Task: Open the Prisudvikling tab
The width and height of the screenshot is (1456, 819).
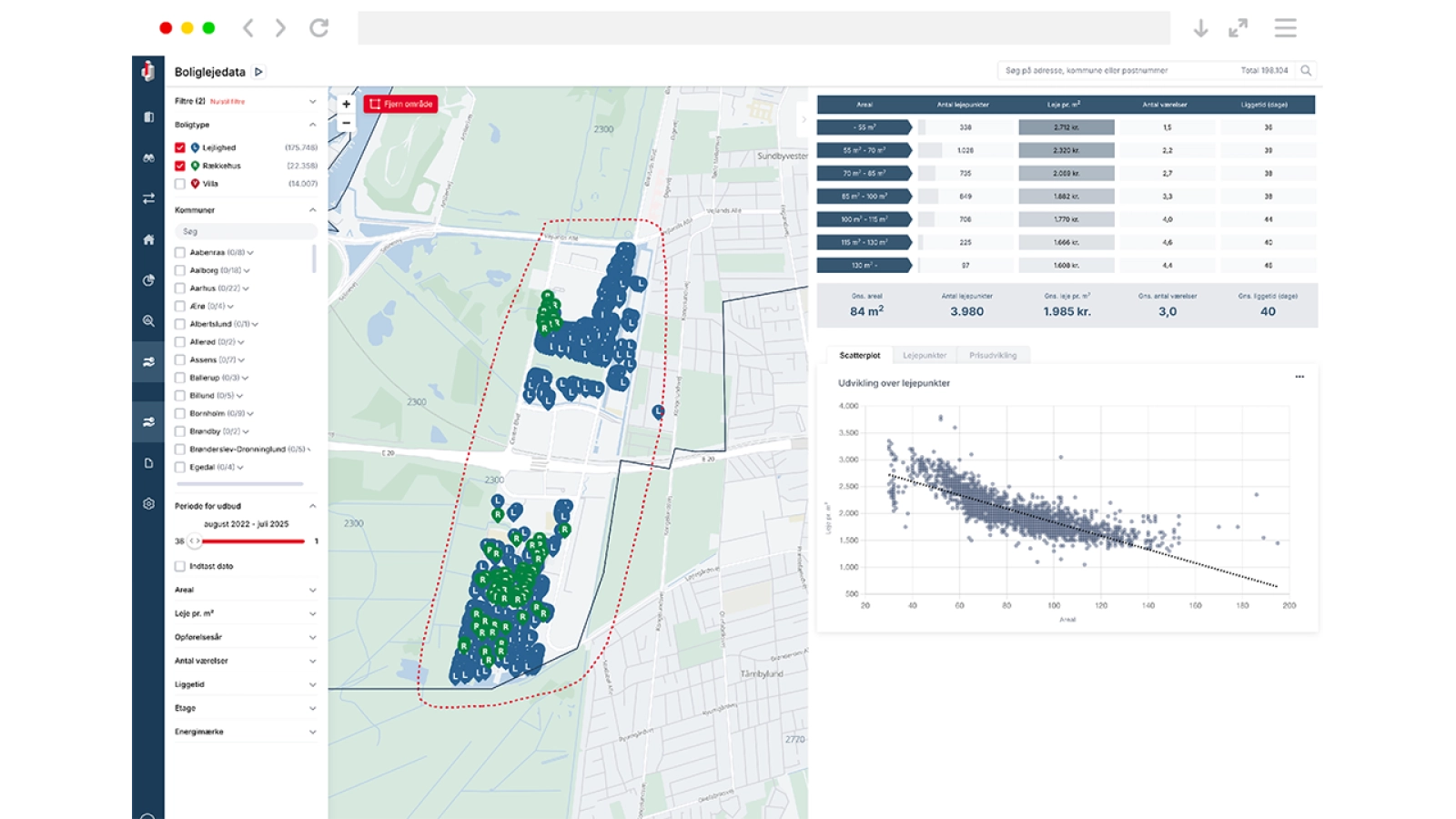Action: [993, 356]
